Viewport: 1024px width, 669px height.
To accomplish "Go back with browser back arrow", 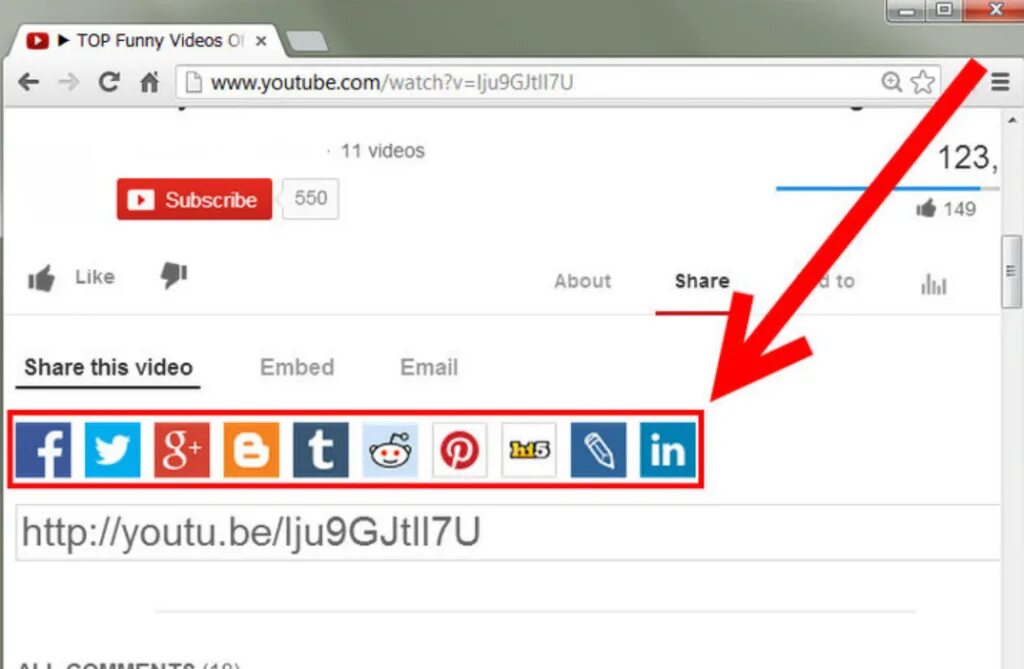I will point(29,82).
